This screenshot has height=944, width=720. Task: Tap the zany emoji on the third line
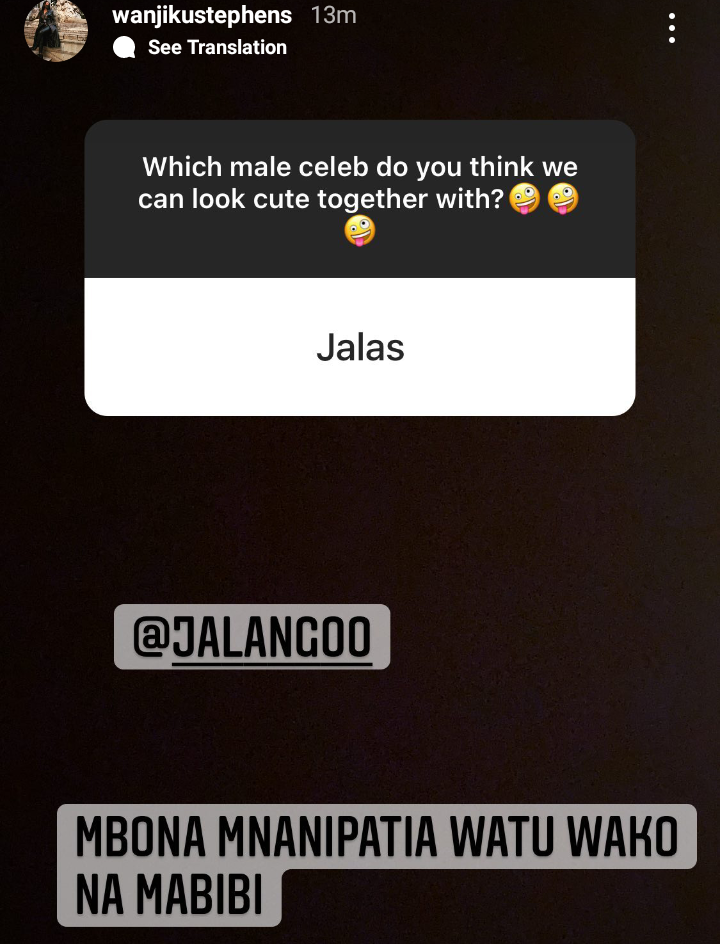(x=360, y=231)
